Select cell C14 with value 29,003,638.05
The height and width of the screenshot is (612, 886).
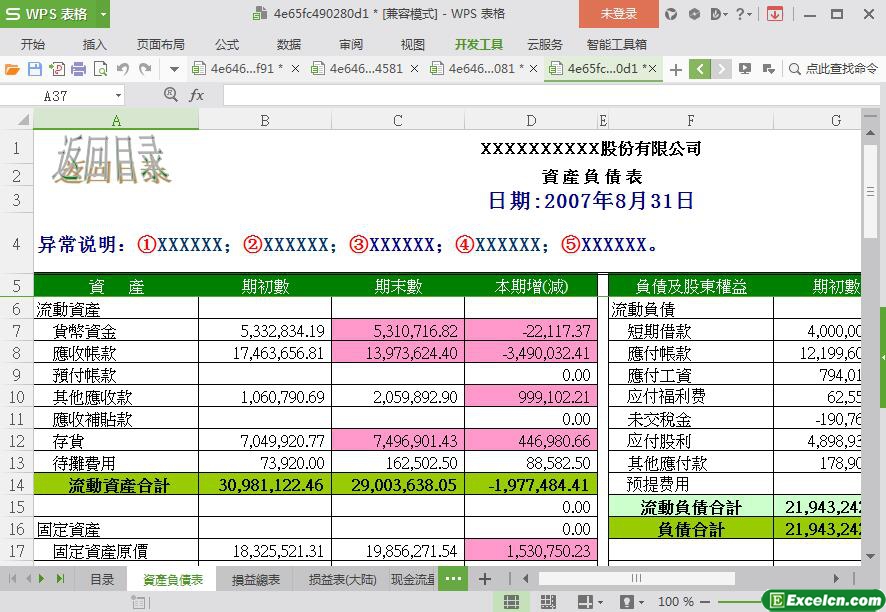click(x=397, y=485)
